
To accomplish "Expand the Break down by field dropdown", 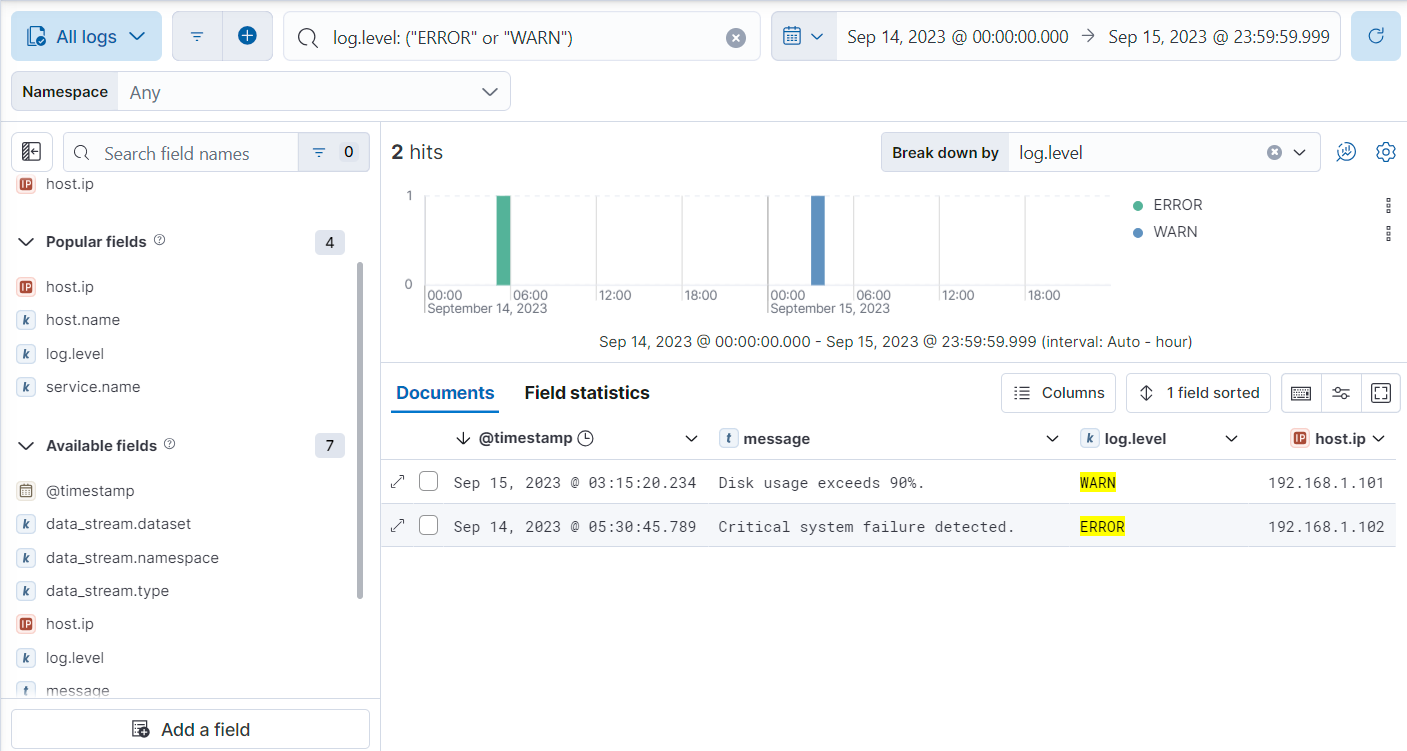I will click(x=1299, y=153).
